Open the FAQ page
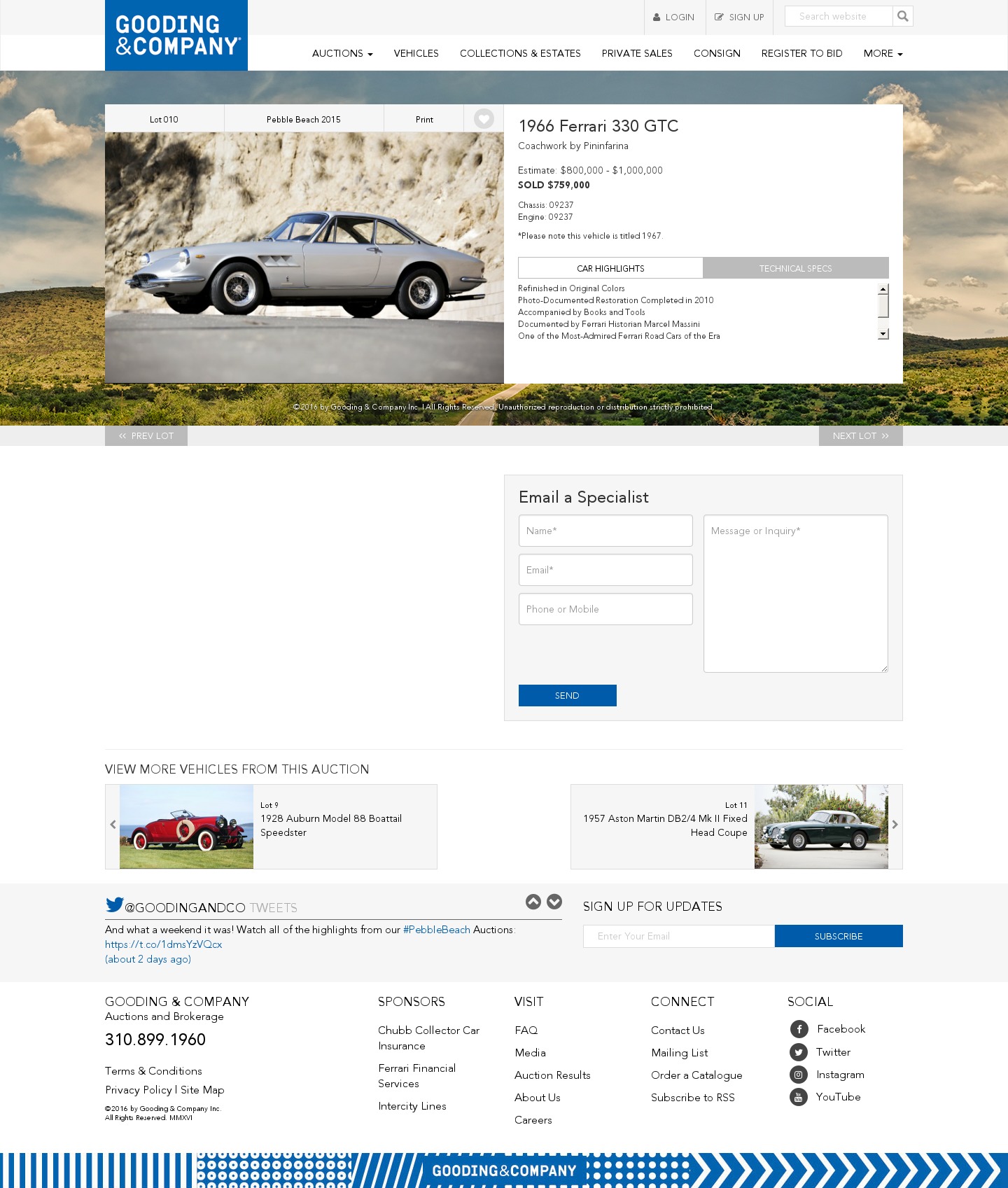 (526, 1030)
